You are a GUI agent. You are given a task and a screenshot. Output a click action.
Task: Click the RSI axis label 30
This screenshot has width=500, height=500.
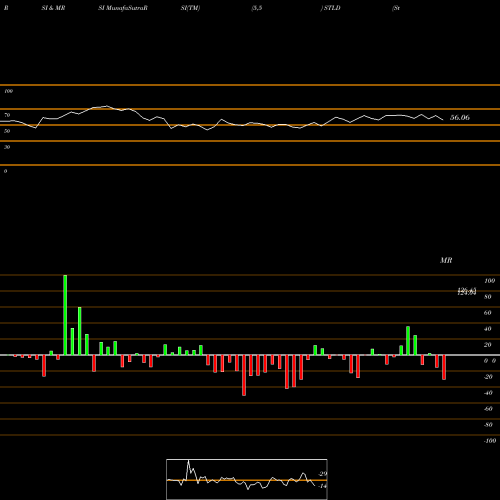tap(7, 147)
